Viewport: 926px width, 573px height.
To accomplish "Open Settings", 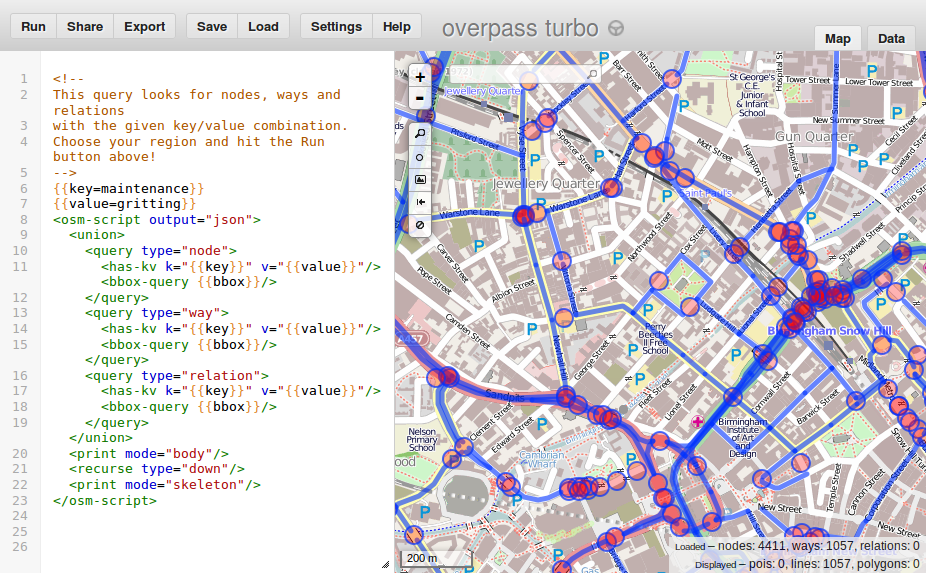I will [x=336, y=27].
